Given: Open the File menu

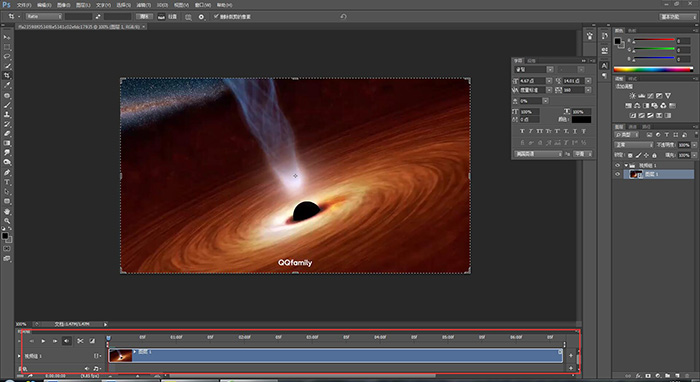Looking at the screenshot, I should tap(24, 5).
